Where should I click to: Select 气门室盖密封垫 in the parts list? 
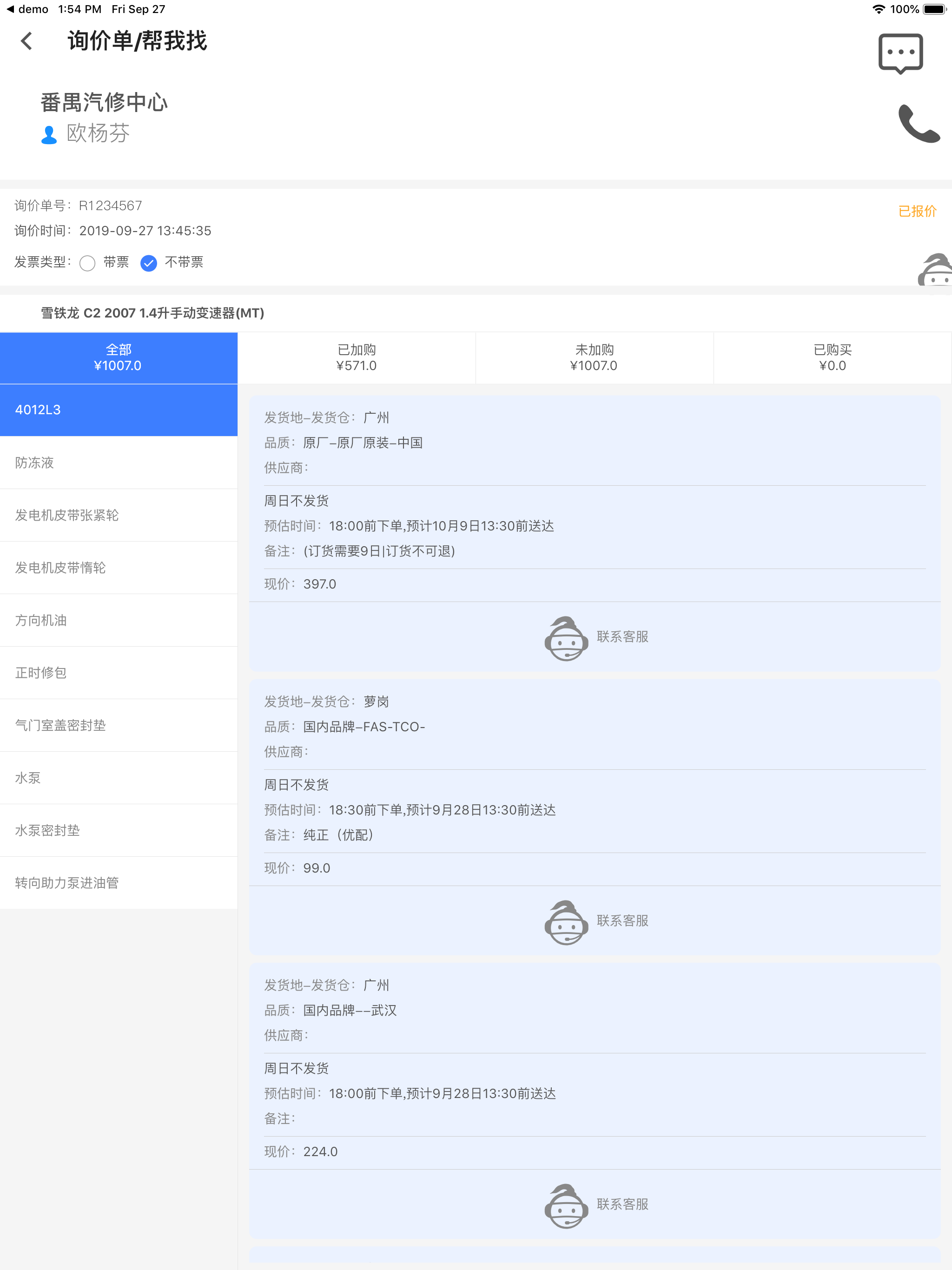119,725
